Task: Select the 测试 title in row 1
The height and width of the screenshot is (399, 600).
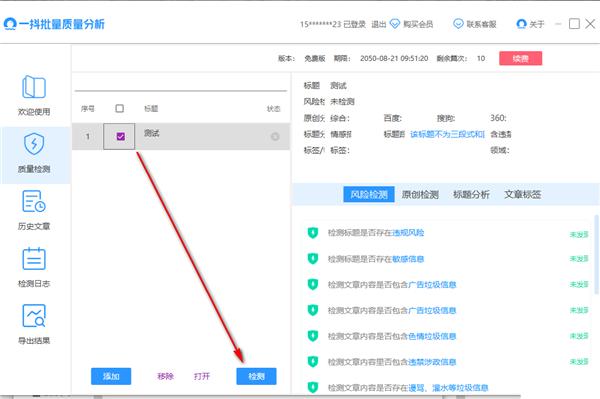Action: 152,133
